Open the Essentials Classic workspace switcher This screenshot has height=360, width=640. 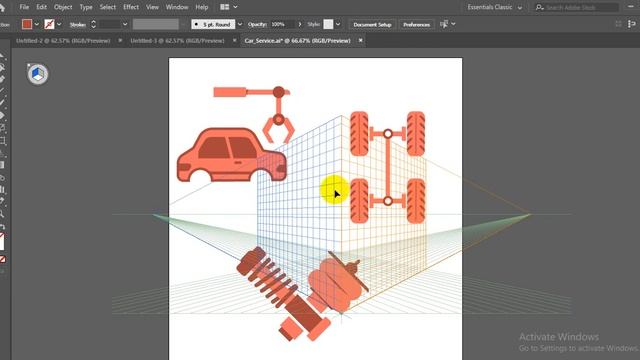pyautogui.click(x=495, y=7)
